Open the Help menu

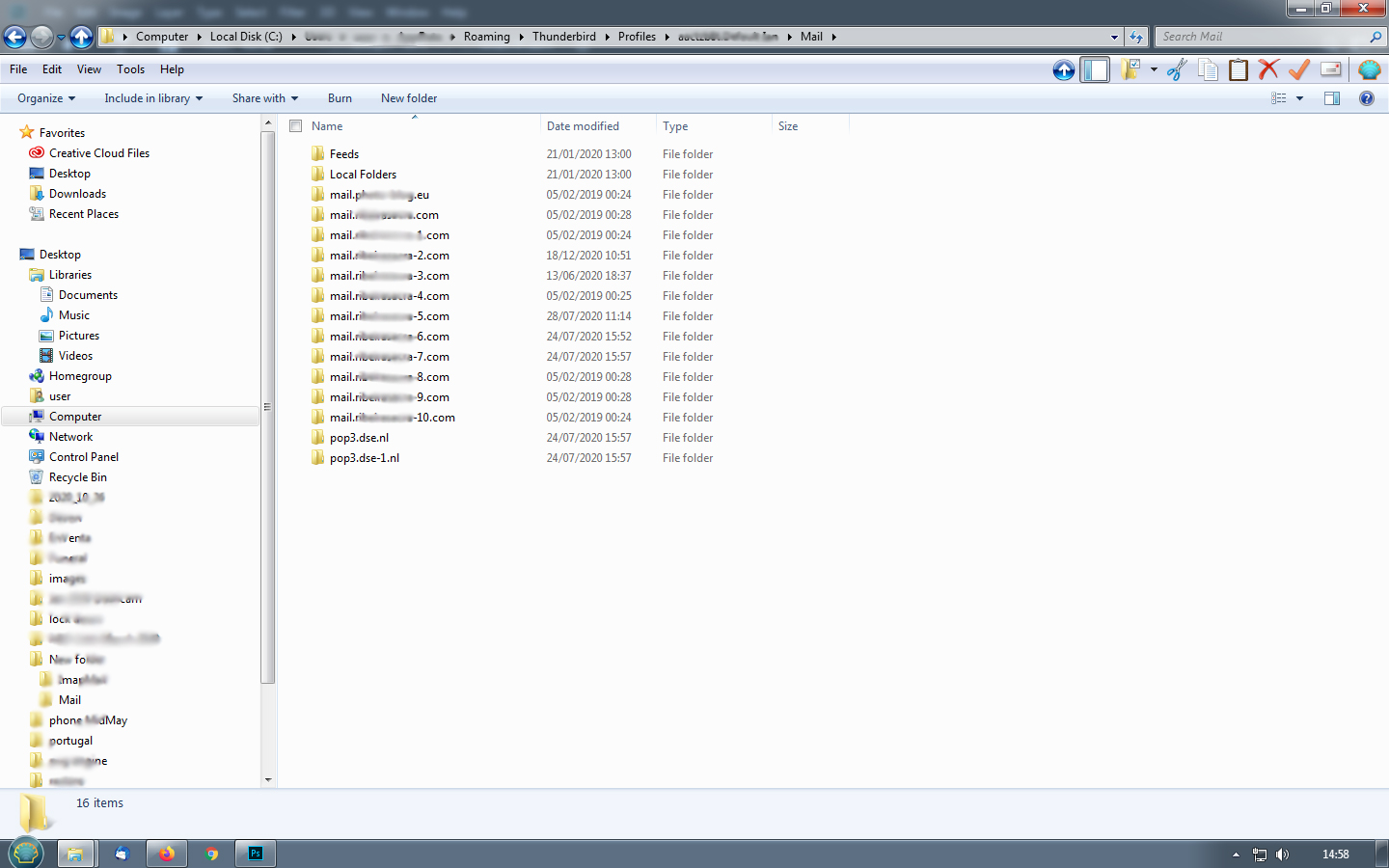pyautogui.click(x=172, y=69)
